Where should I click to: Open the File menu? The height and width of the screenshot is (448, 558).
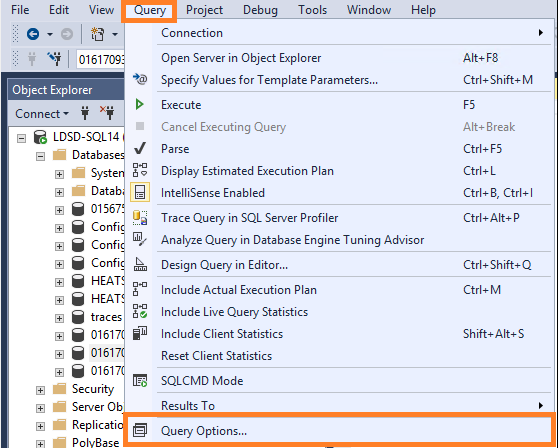(x=20, y=10)
